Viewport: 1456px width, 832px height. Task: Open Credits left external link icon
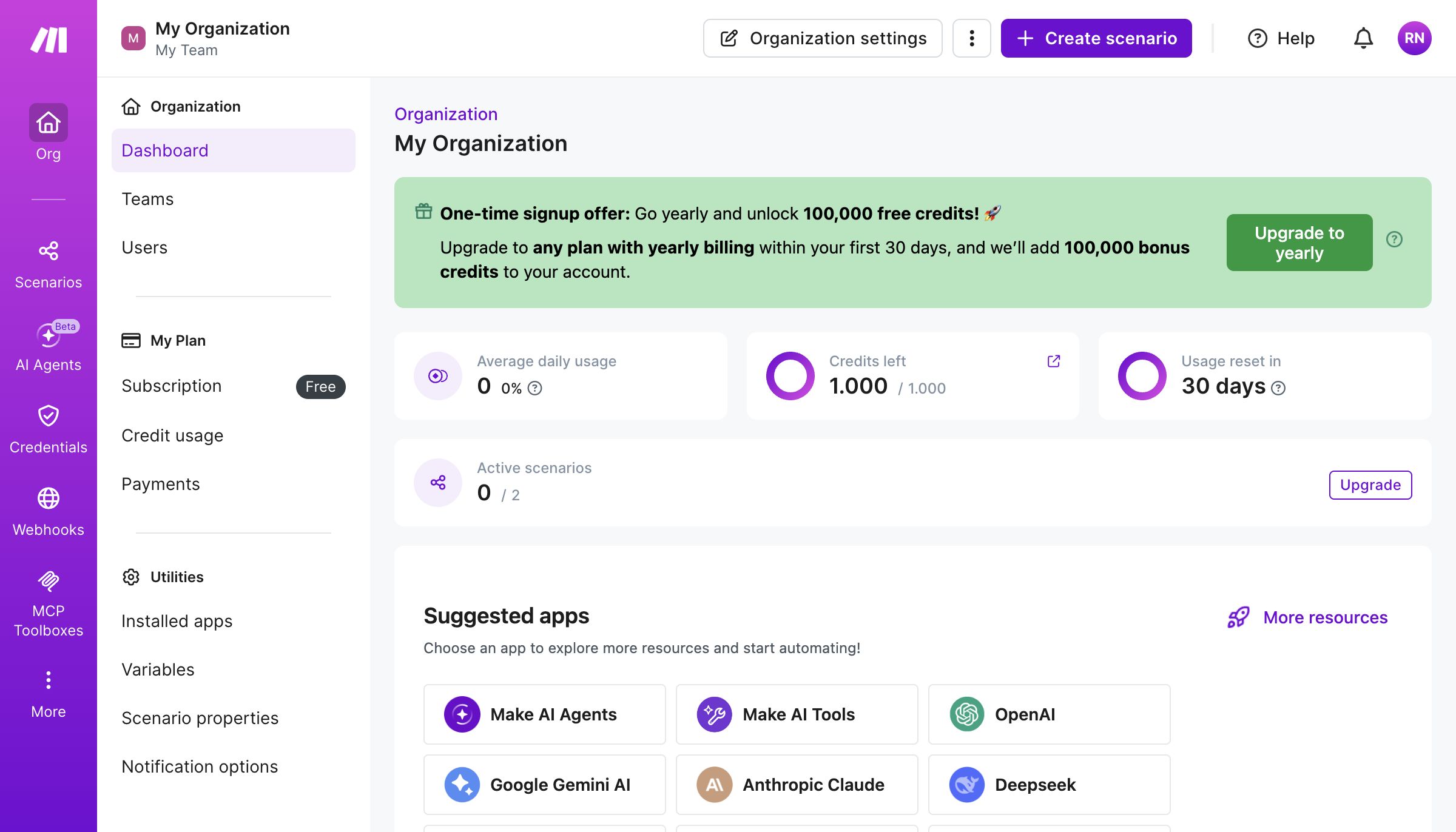click(1054, 361)
